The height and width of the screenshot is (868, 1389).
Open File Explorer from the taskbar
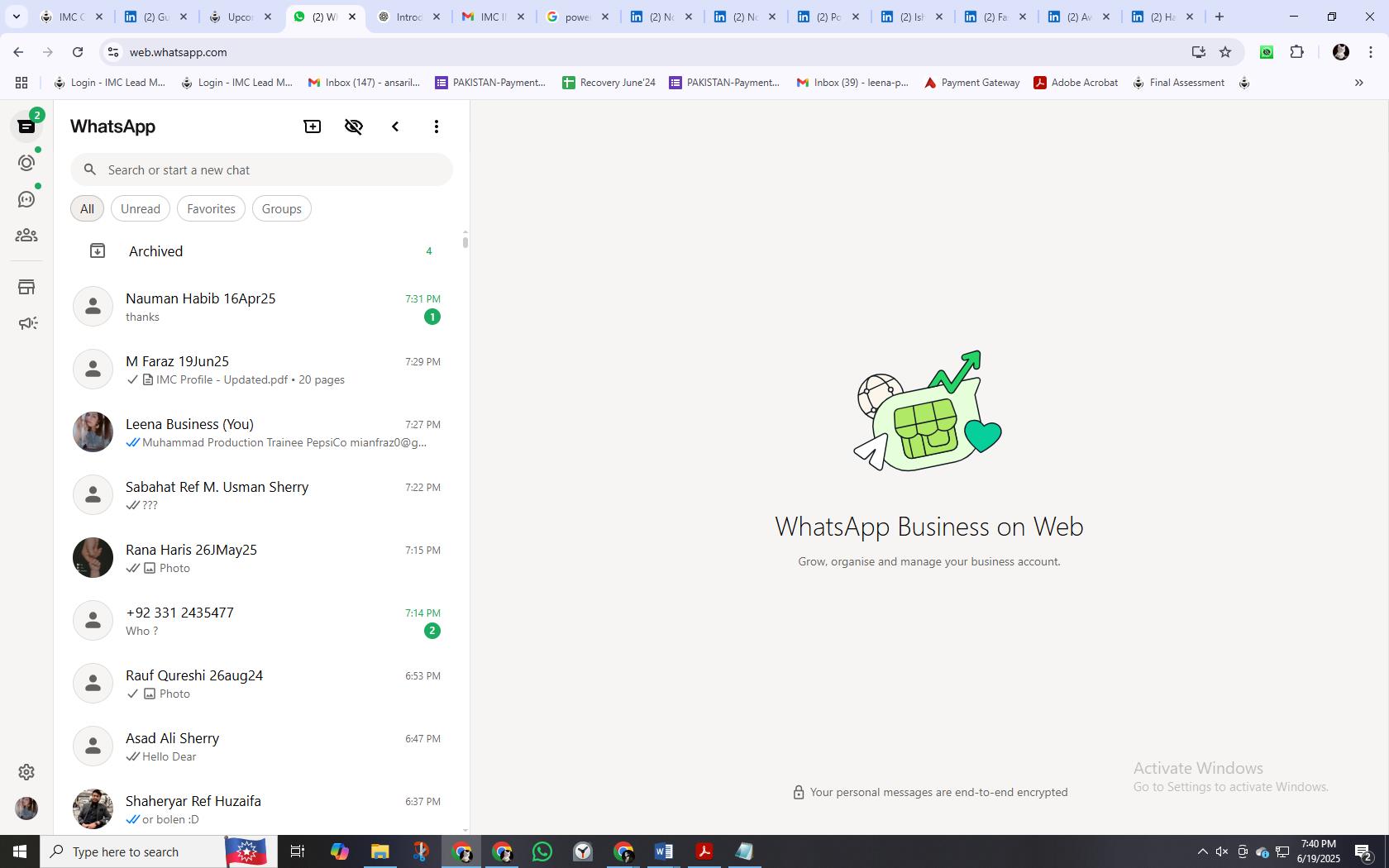click(x=379, y=851)
